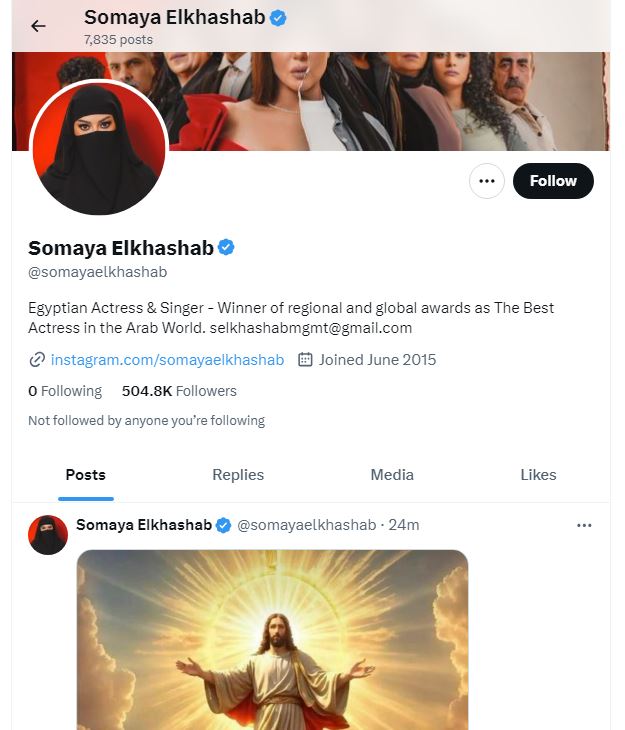Follow Somaya Elkhashab

point(553,181)
